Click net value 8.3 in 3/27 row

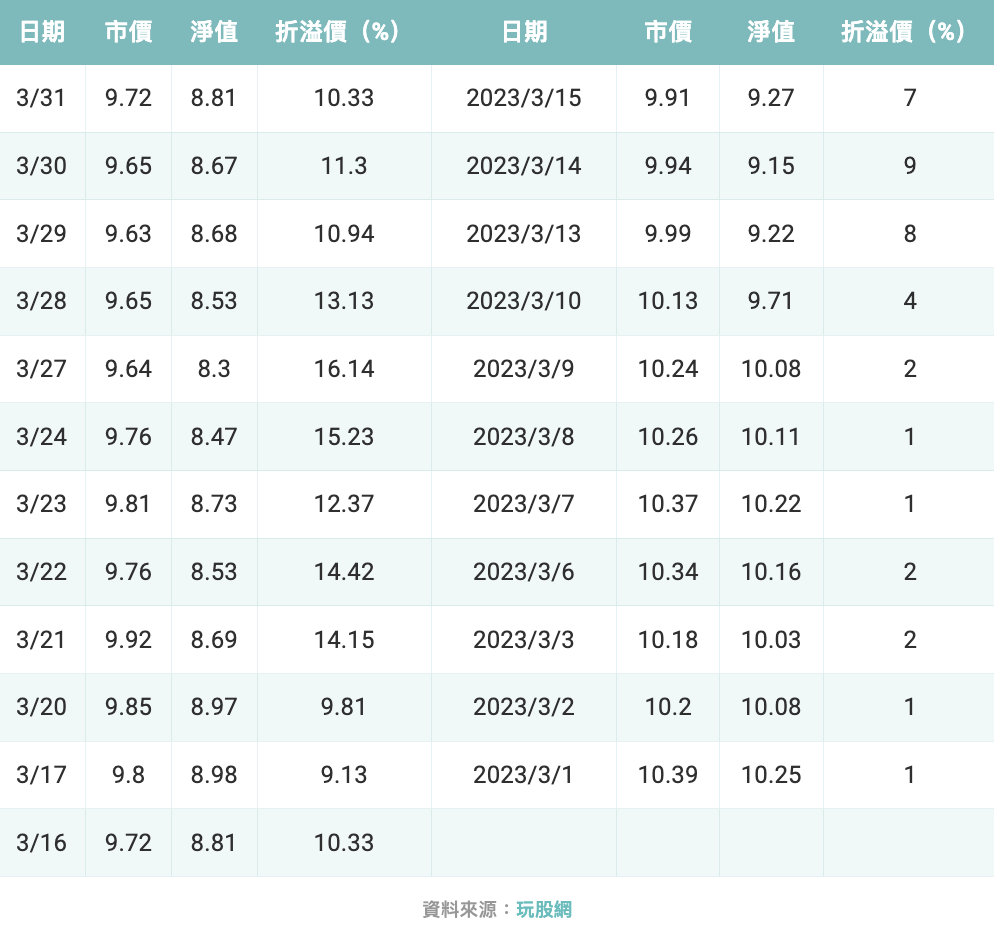pyautogui.click(x=214, y=369)
